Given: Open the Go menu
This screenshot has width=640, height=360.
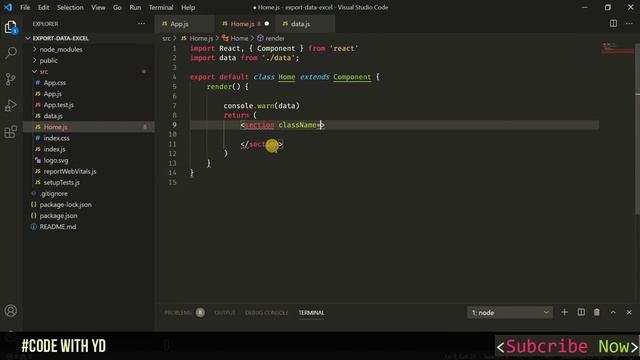Looking at the screenshot, I should pos(117,7).
